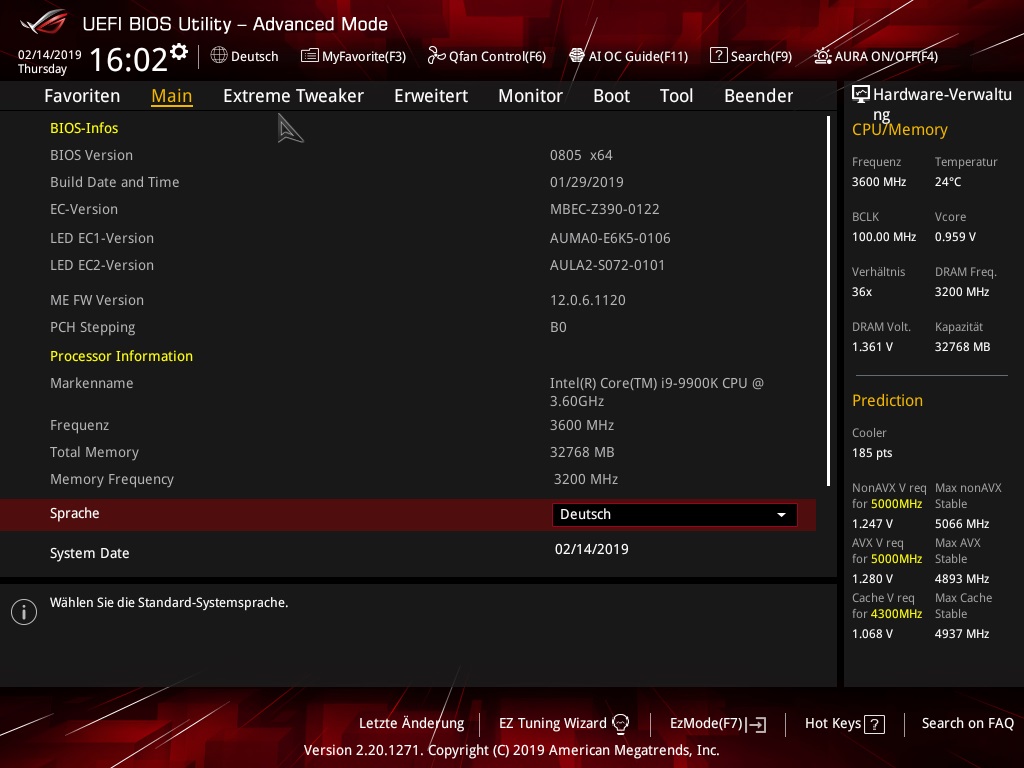Click the Build Date and Time row label
This screenshot has width=1024, height=768.
coord(114,182)
